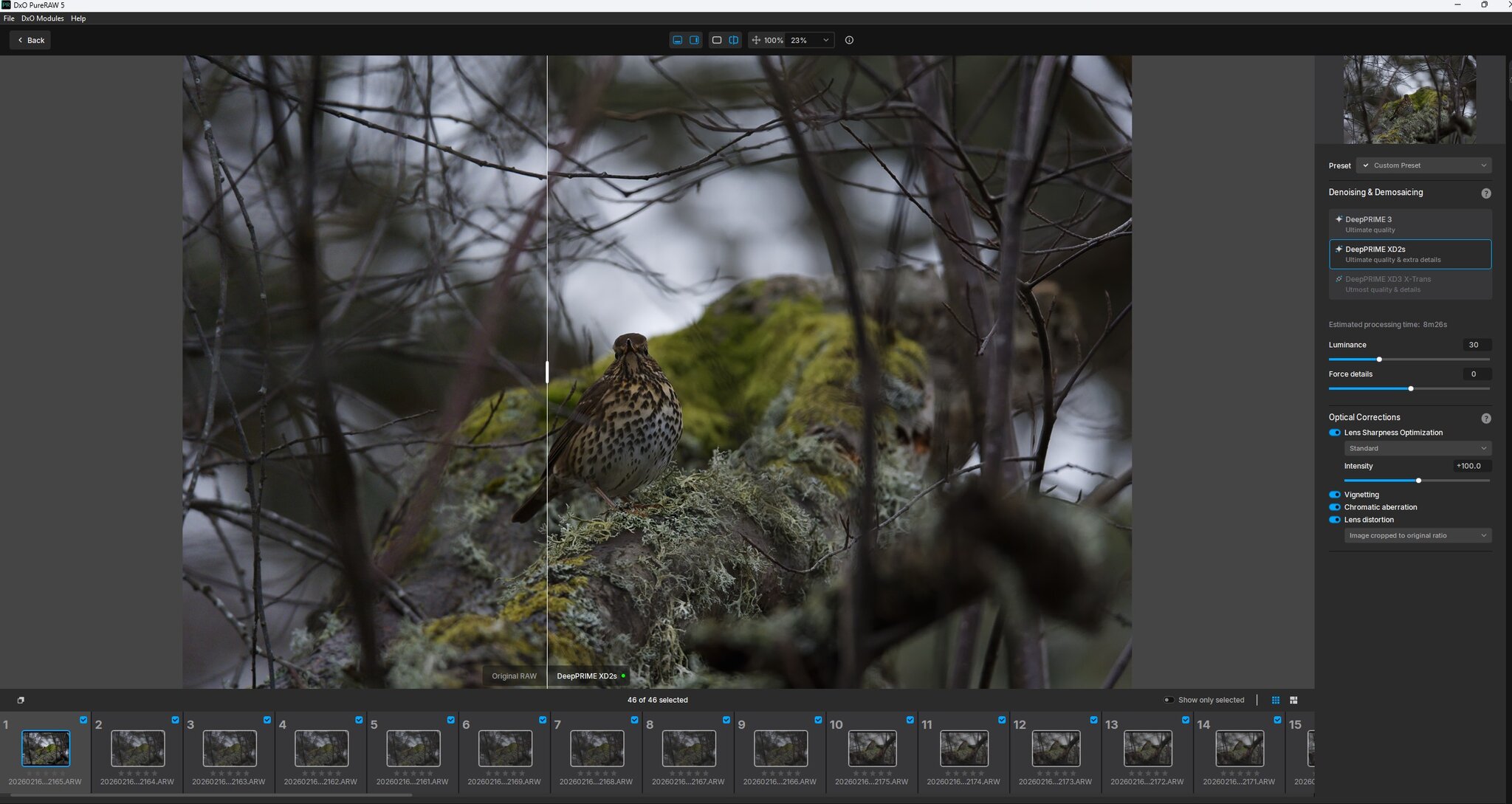Switch to single image view icon
Screen dimensions: 1512x804
point(716,41)
